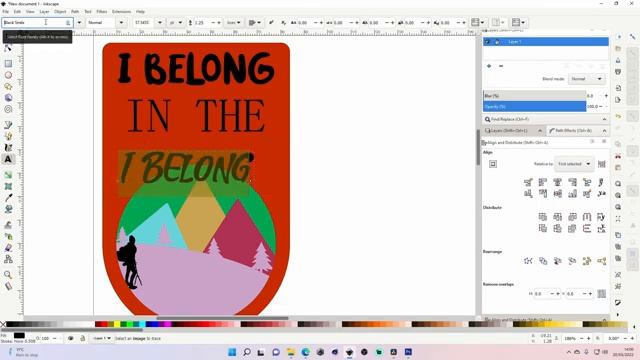Open Windows Start button in taskbar

pyautogui.click(x=232, y=352)
